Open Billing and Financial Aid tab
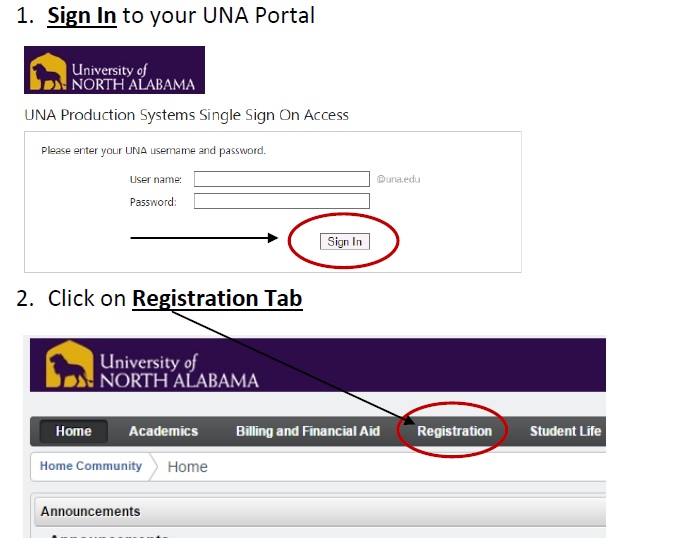The image size is (679, 538). point(308,431)
